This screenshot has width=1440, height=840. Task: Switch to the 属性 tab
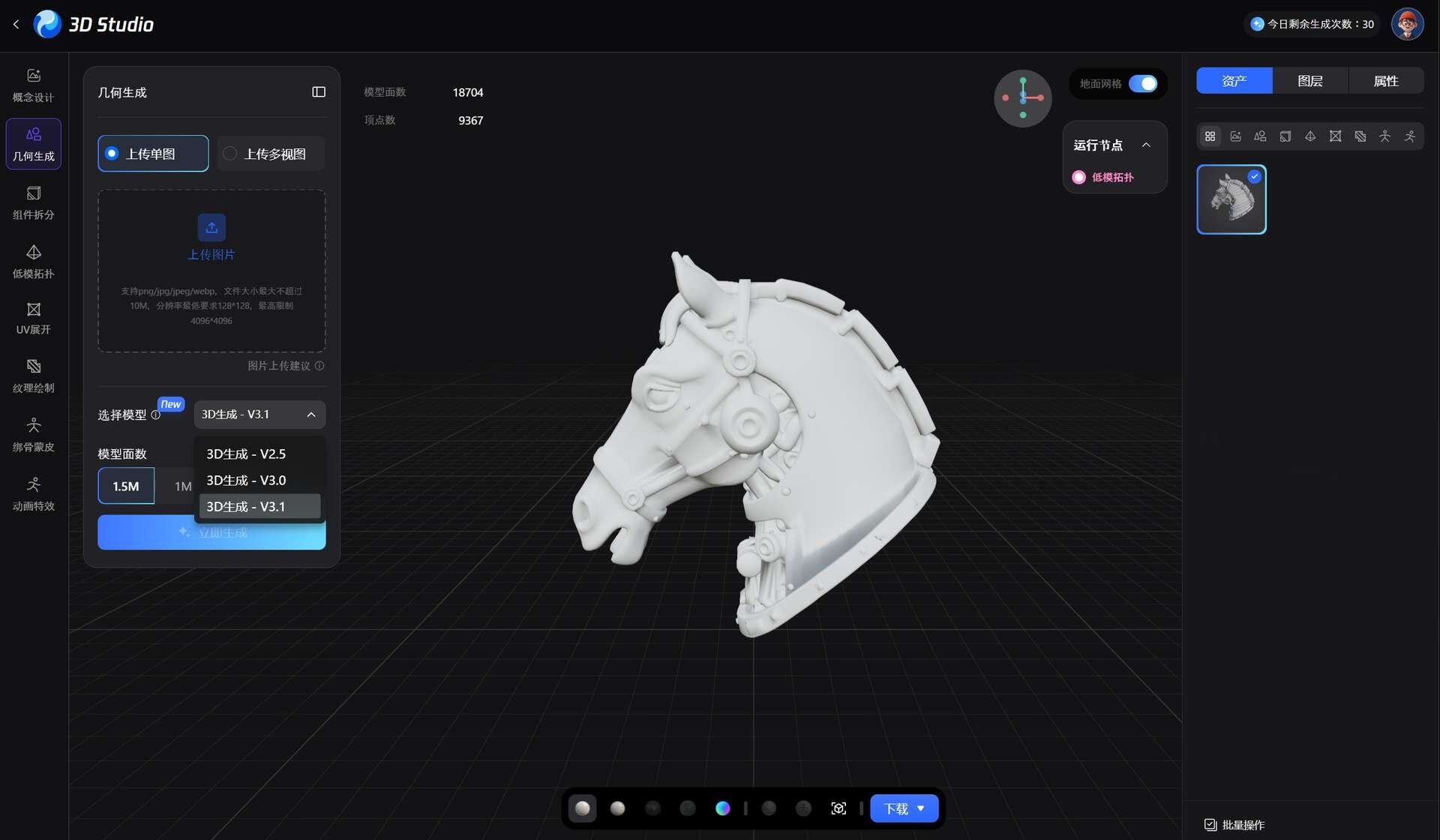pos(1385,81)
